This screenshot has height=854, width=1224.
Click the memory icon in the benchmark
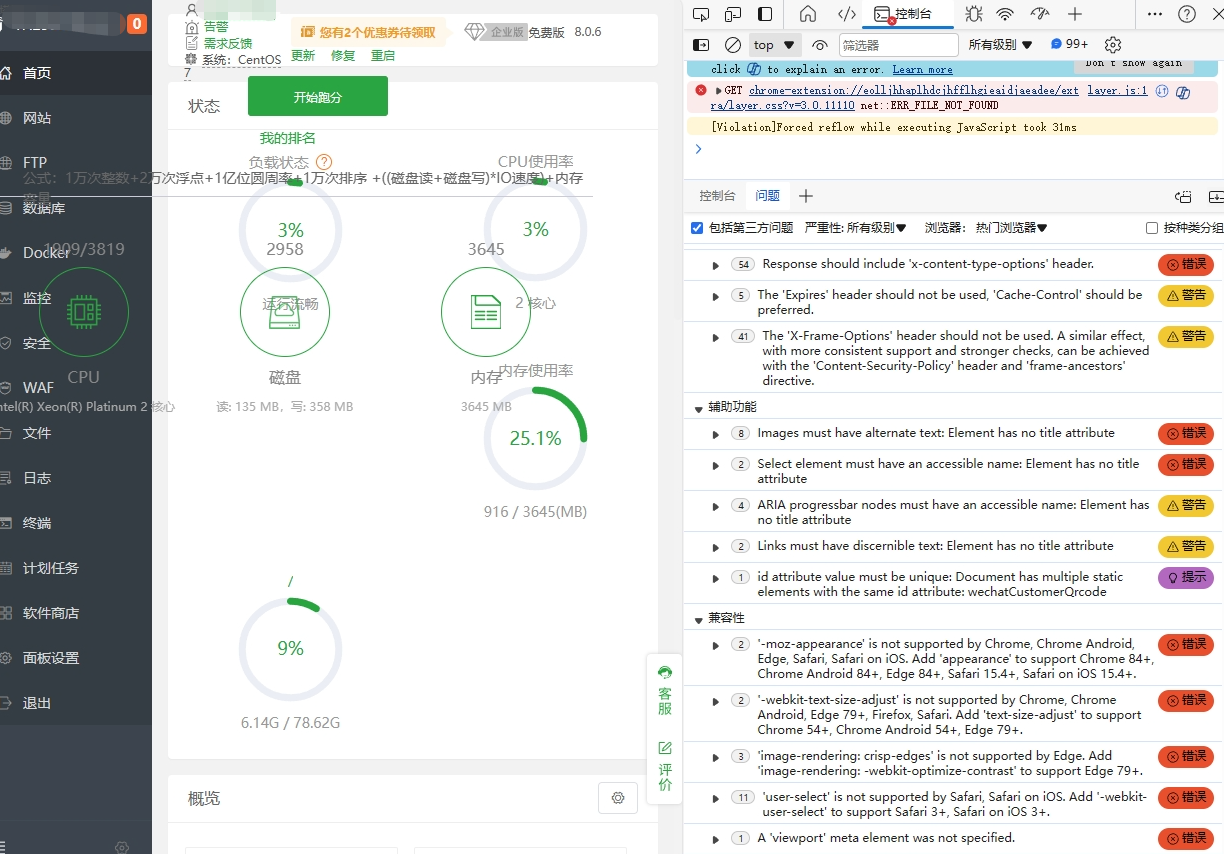tap(486, 313)
